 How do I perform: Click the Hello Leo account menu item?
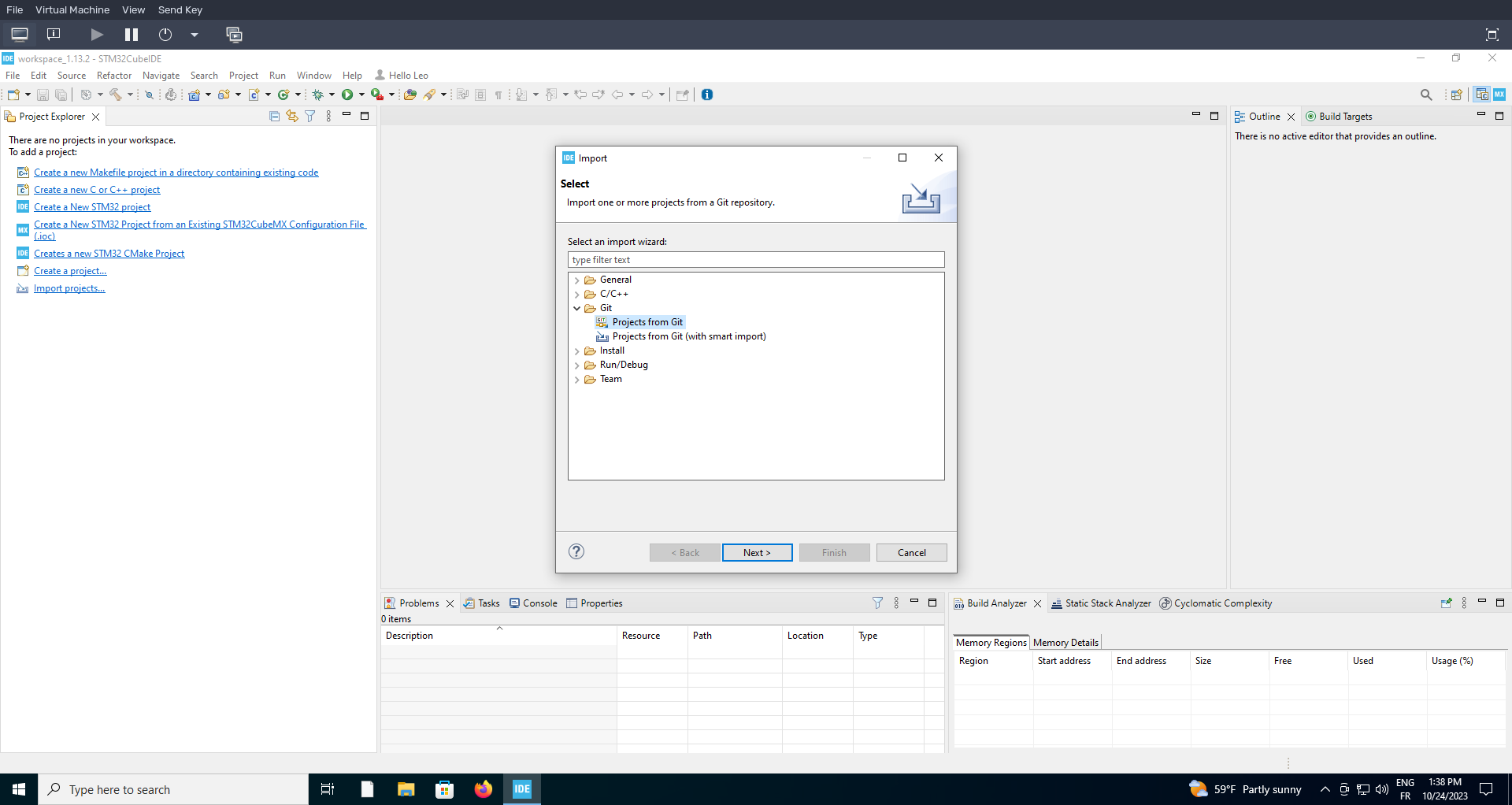[x=402, y=76]
